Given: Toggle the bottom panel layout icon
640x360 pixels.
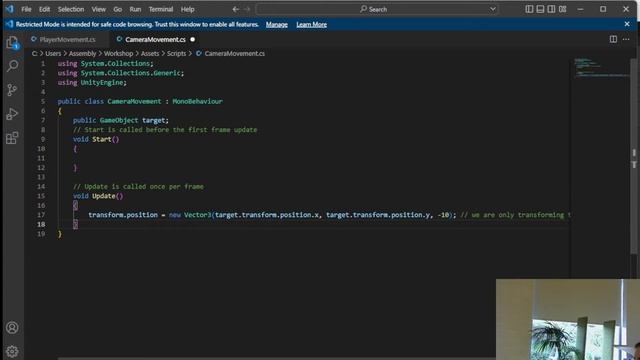Looking at the screenshot, I should 540,9.
